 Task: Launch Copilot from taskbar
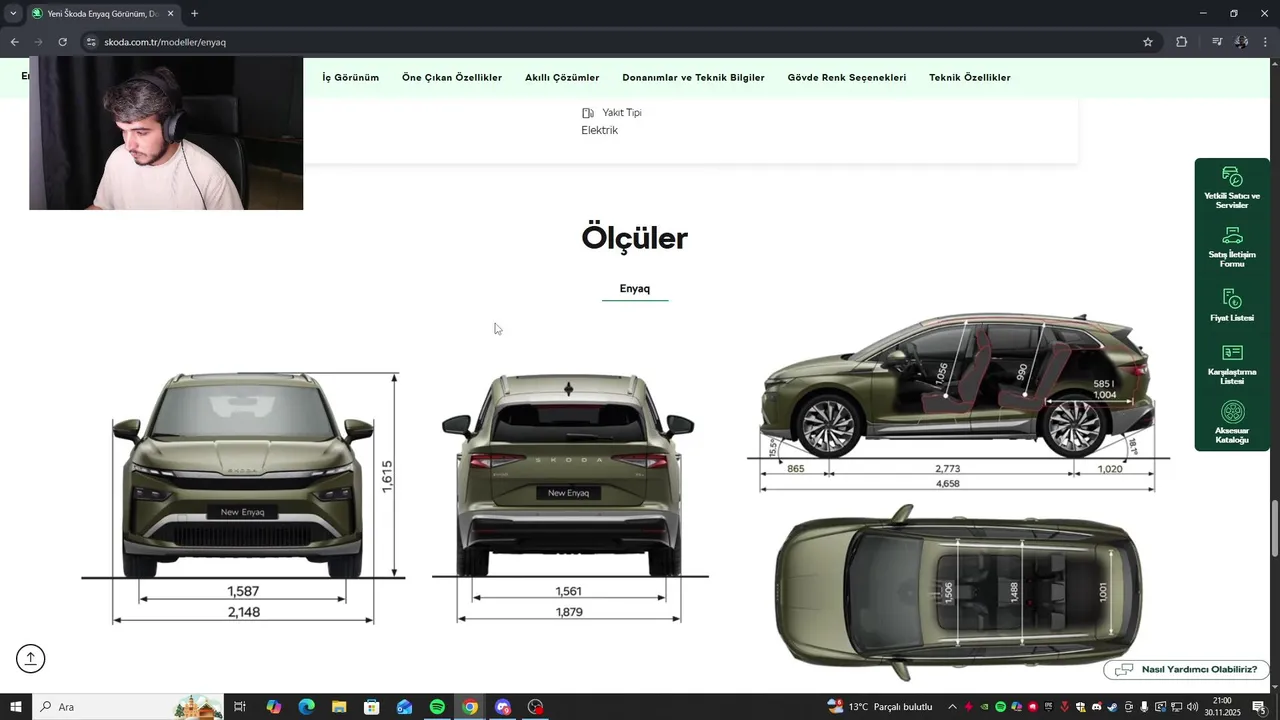click(x=274, y=707)
